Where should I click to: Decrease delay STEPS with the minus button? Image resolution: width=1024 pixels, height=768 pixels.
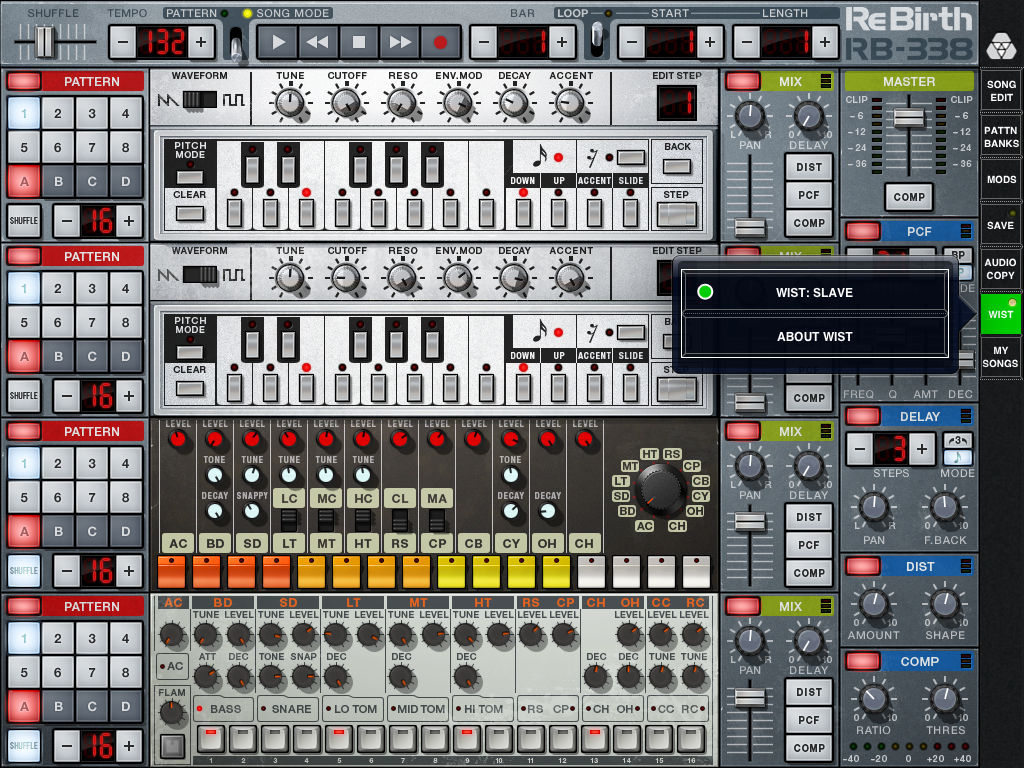point(860,449)
